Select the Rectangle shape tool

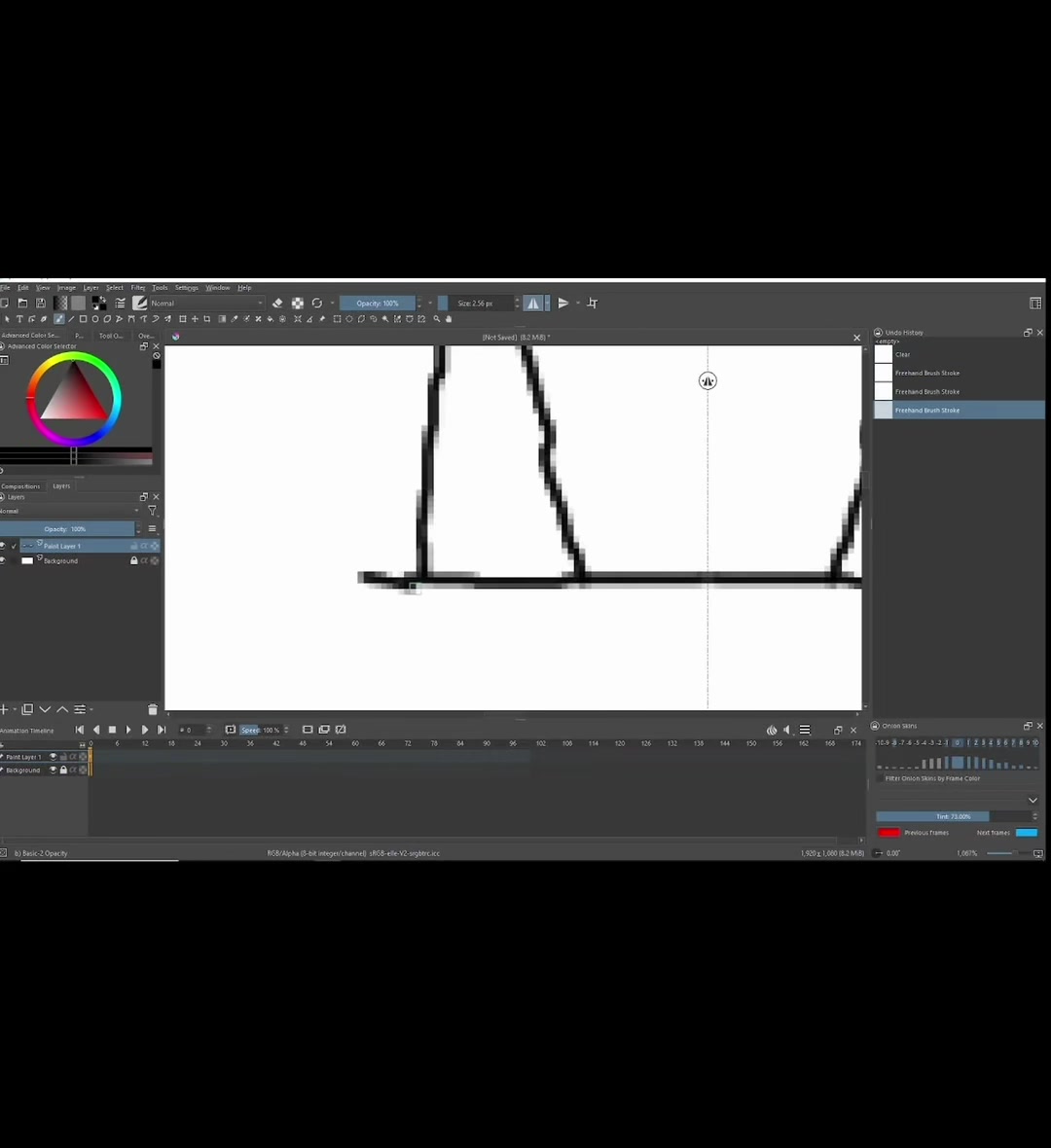(x=83, y=319)
